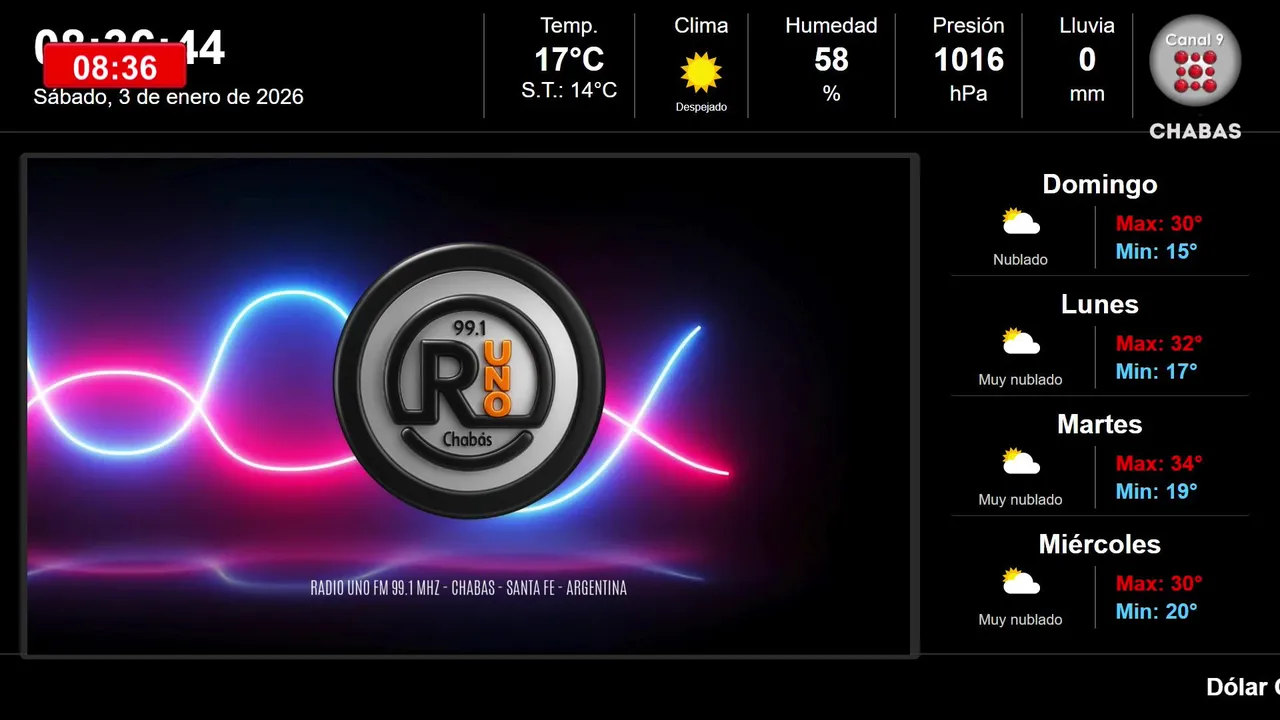Click the mm rainfall unit
The width and height of the screenshot is (1280, 720).
[x=1087, y=95]
